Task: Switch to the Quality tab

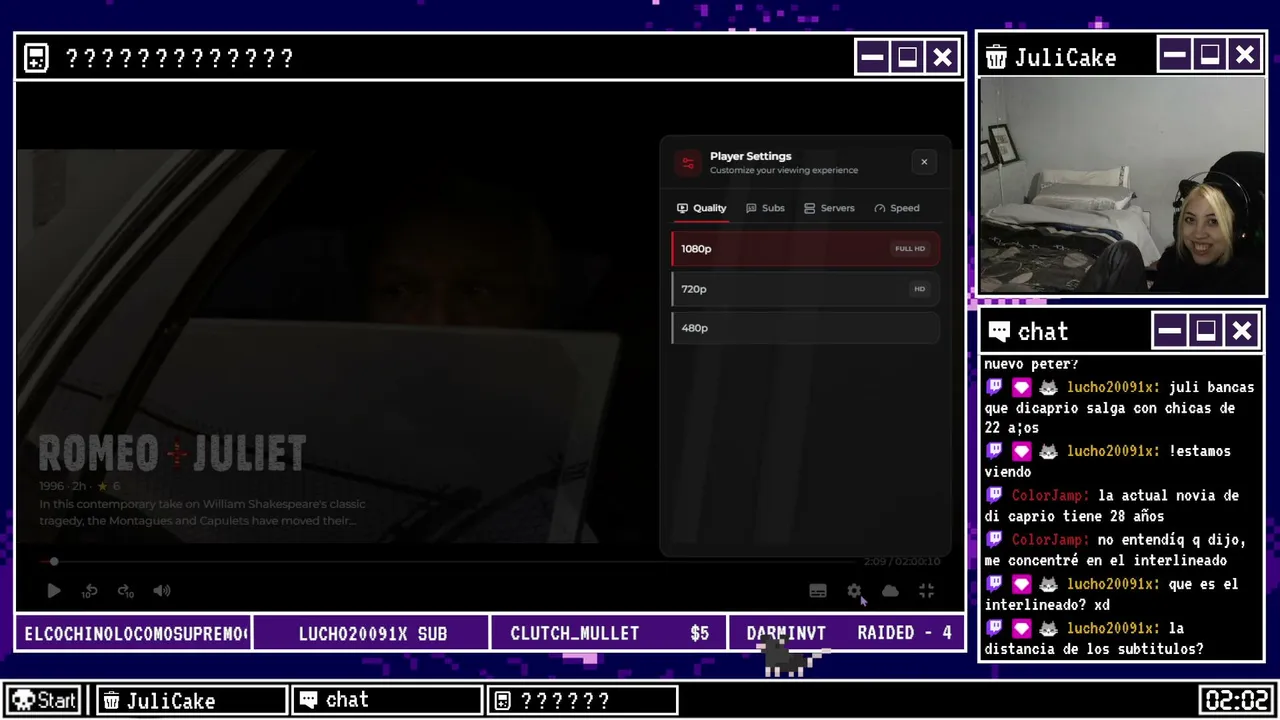Action: pyautogui.click(x=702, y=208)
